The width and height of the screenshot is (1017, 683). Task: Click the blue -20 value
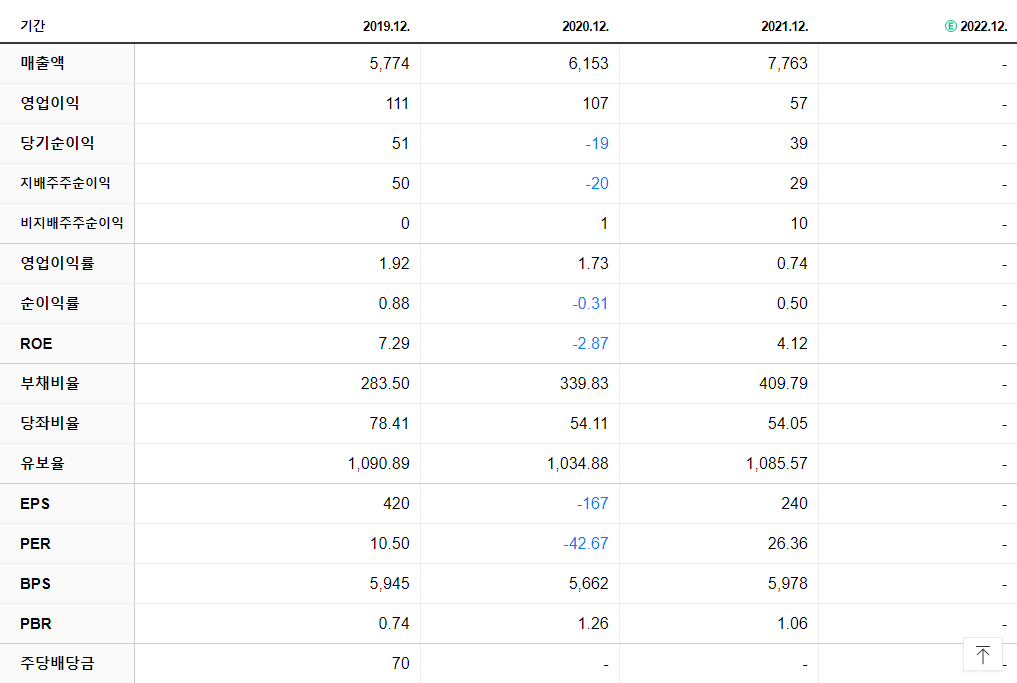597,184
